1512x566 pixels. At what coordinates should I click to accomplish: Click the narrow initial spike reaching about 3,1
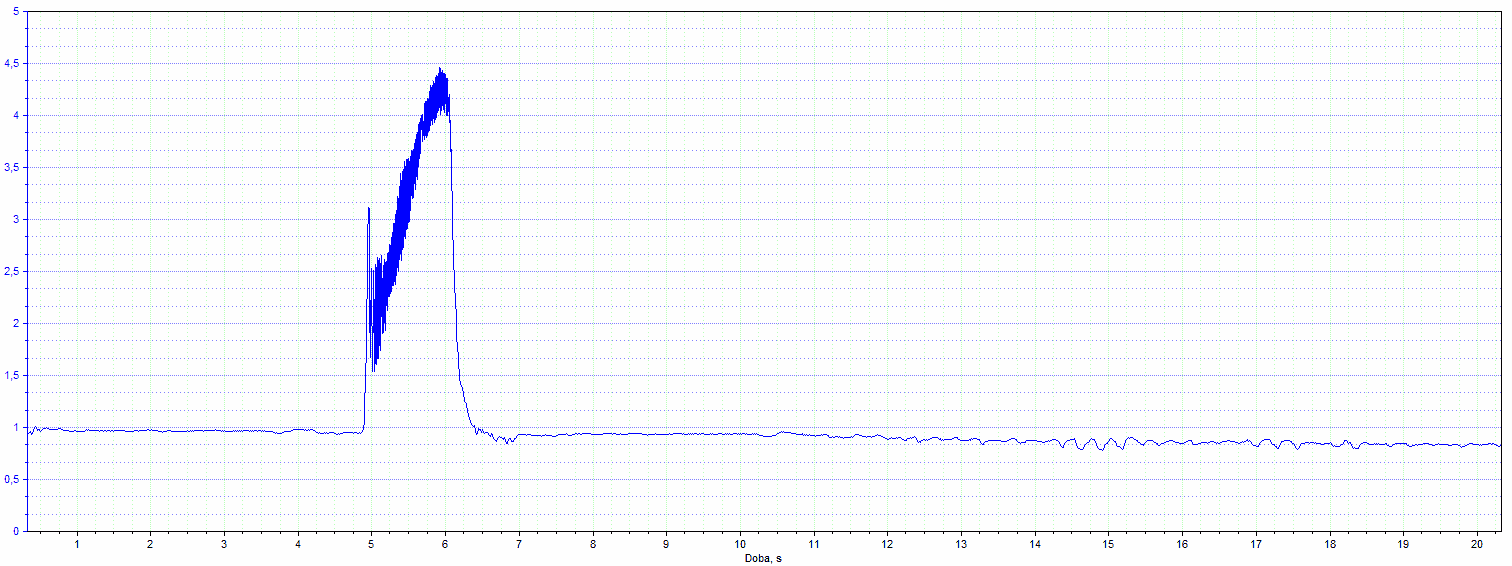(x=369, y=208)
